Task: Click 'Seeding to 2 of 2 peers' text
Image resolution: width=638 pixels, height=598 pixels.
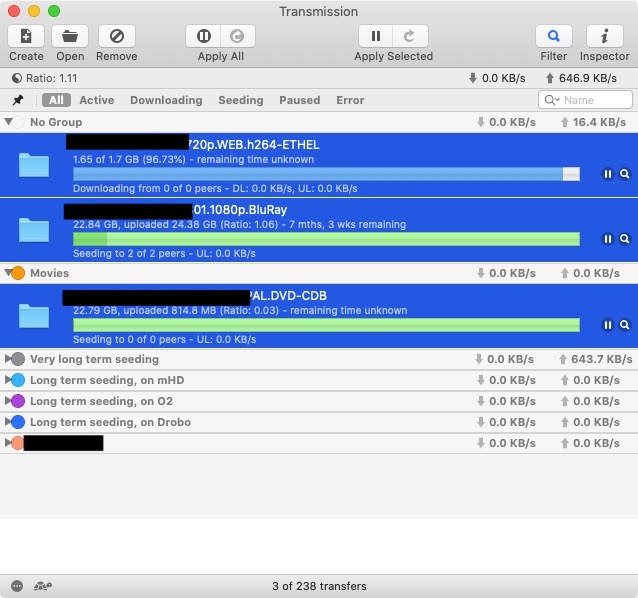Action: 129,253
